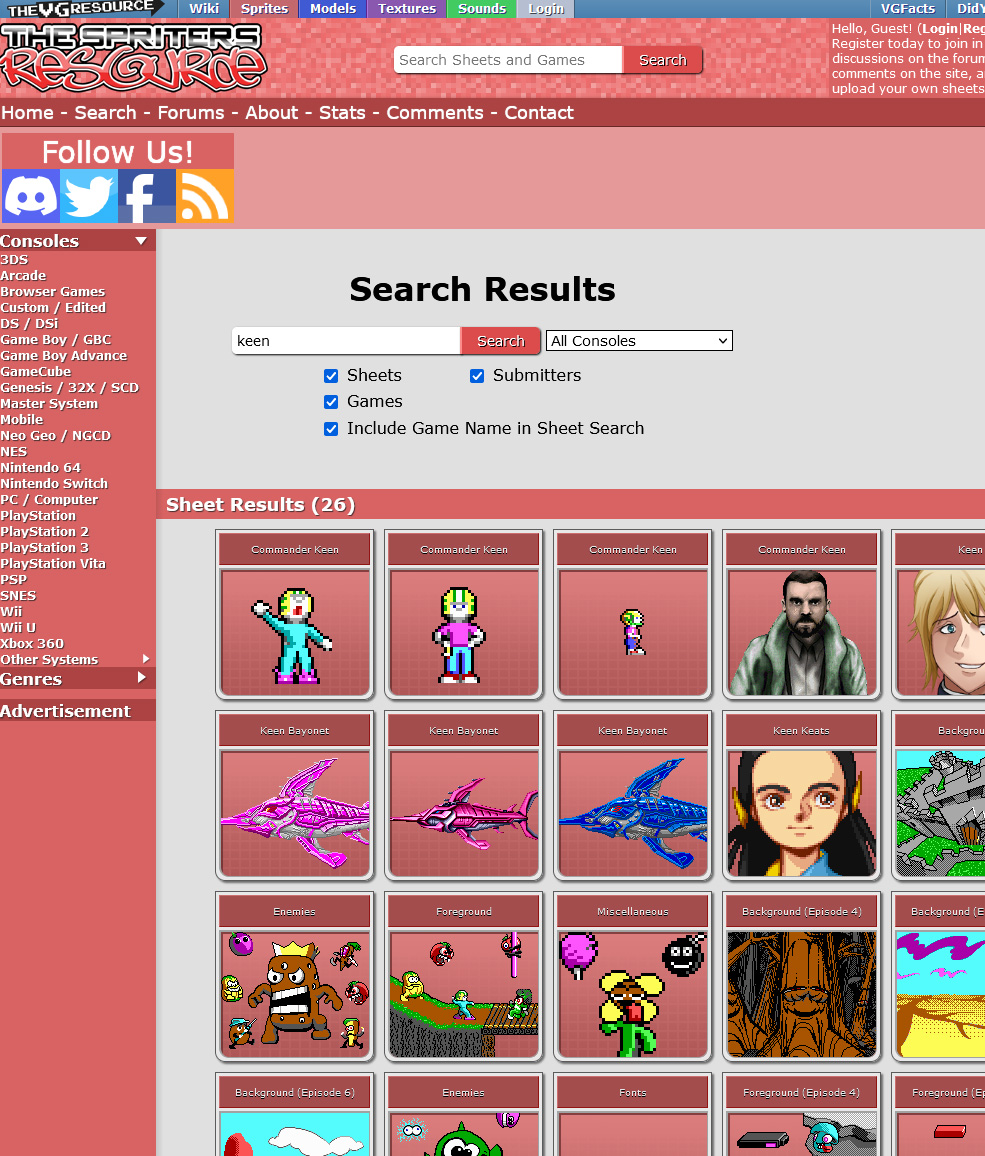Open the Nintendo Switch link
The height and width of the screenshot is (1156, 985).
[54, 484]
